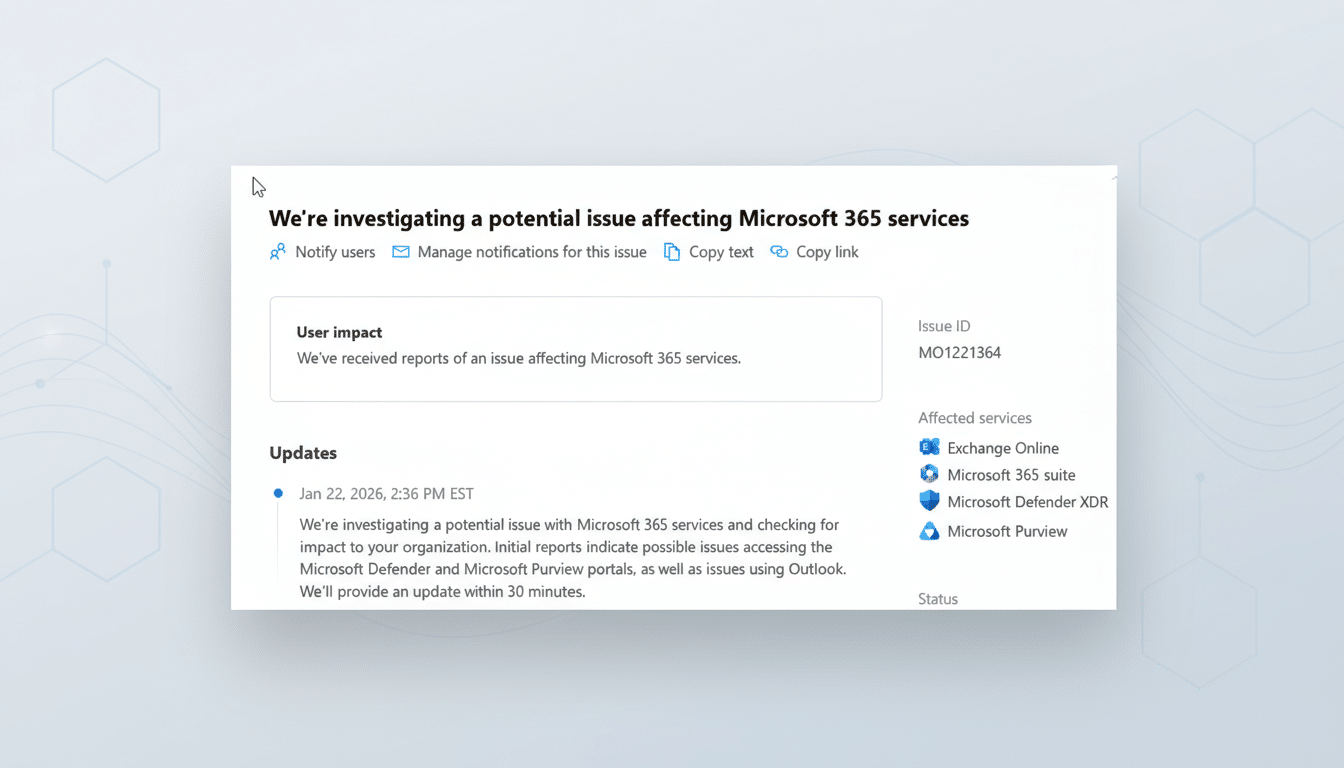This screenshot has height=768, width=1344.
Task: Click the Notify users person icon
Action: tap(277, 252)
